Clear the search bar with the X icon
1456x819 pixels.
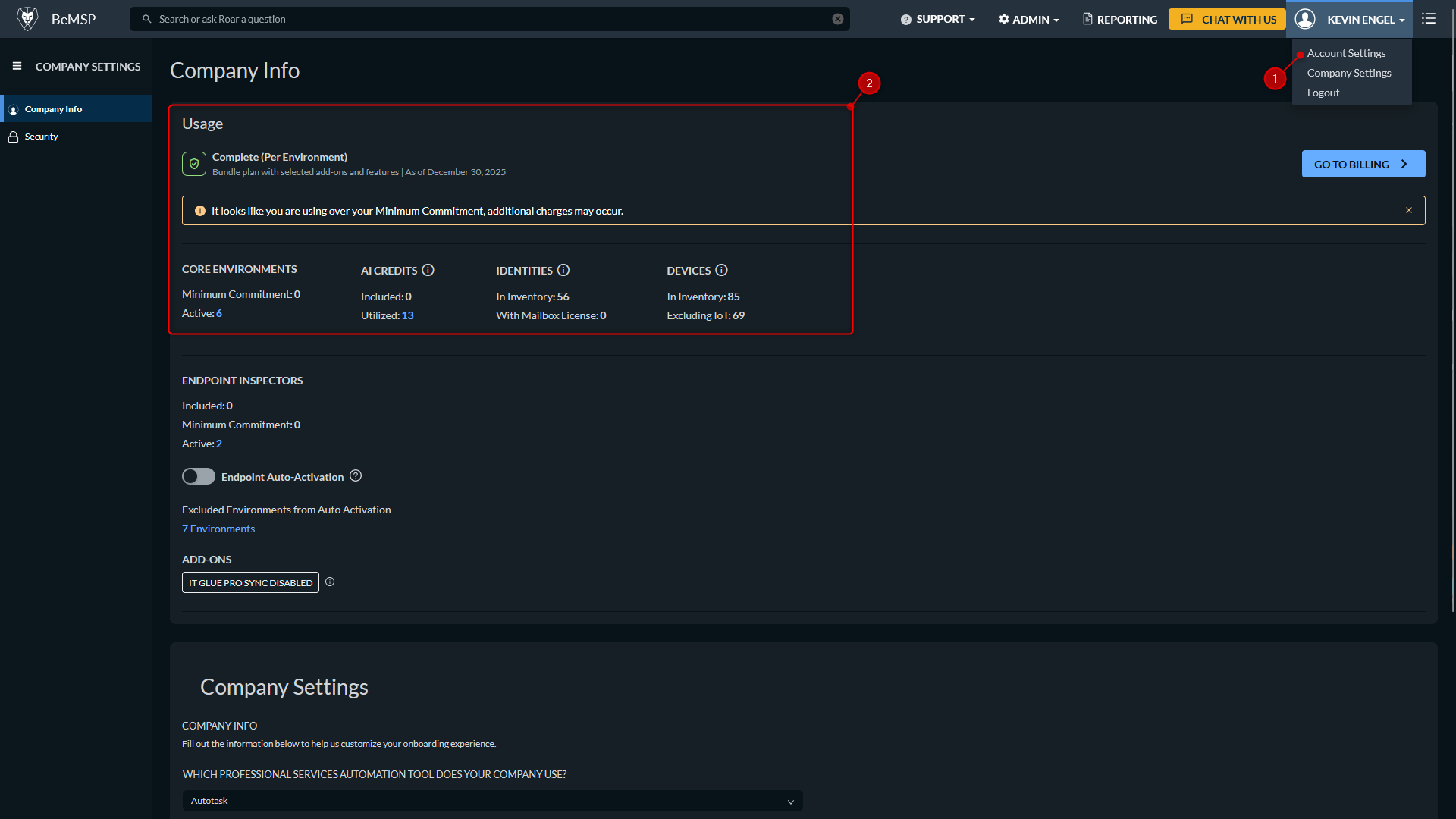coord(838,19)
